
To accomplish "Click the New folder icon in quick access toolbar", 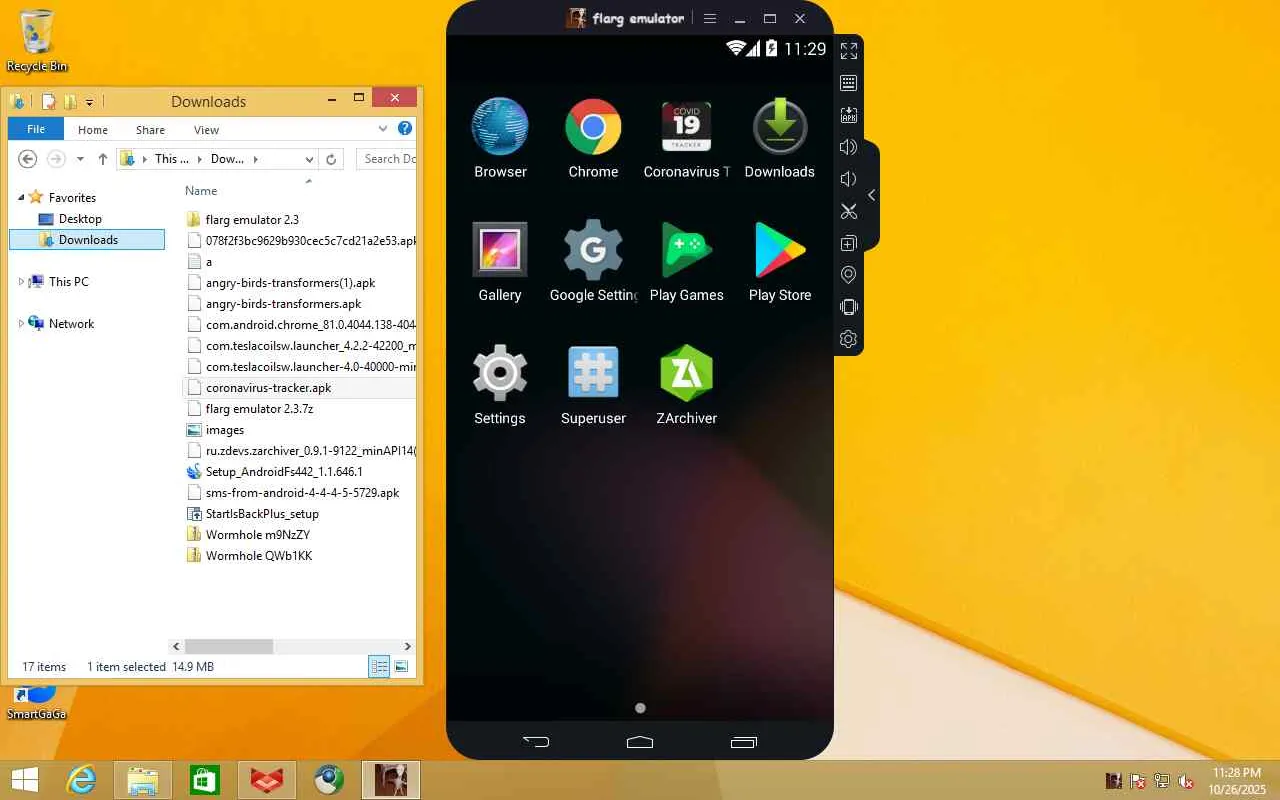I will tap(70, 101).
